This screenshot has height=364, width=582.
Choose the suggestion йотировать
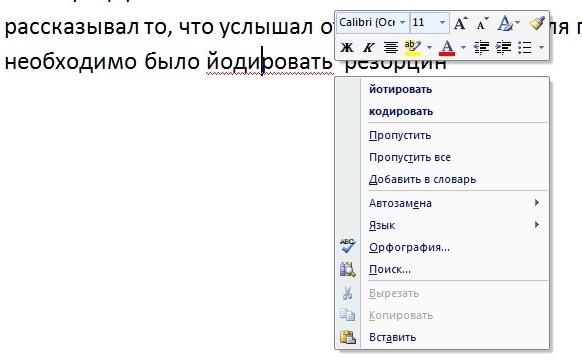click(400, 89)
